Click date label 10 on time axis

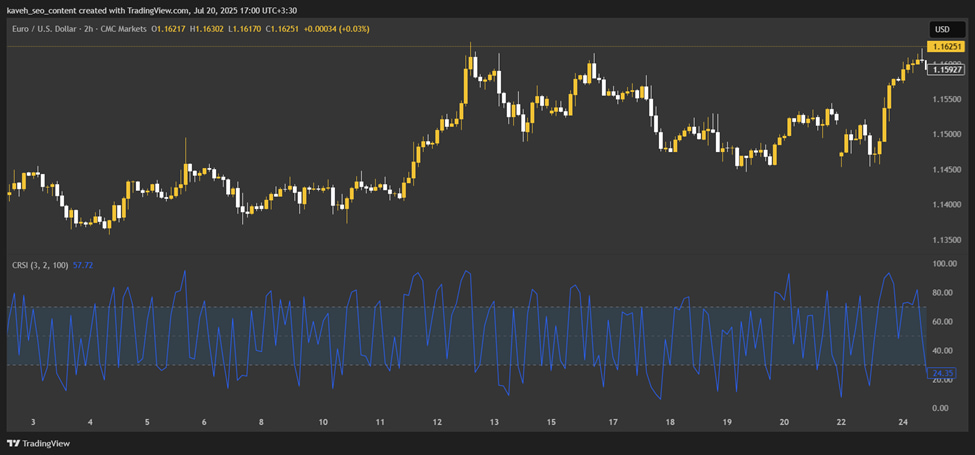tap(323, 423)
